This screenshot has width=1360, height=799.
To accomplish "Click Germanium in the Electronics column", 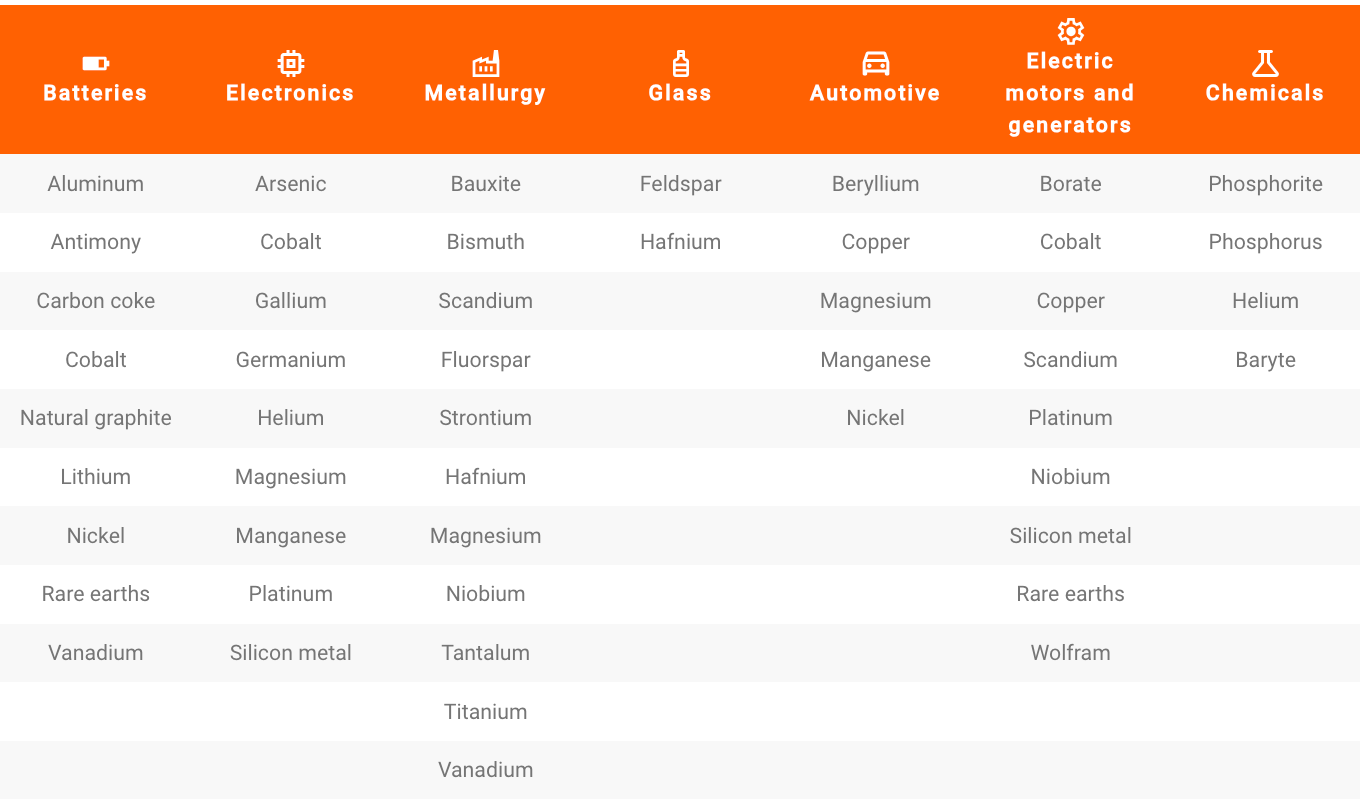I will 291,360.
